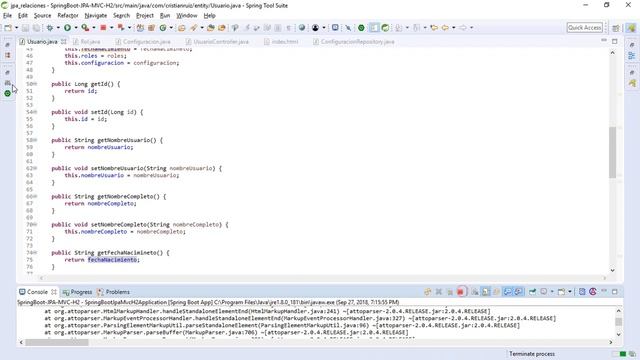Click the console horizontal scrollbar thumb
This screenshot has height=360, width=640.
coord(57,342)
